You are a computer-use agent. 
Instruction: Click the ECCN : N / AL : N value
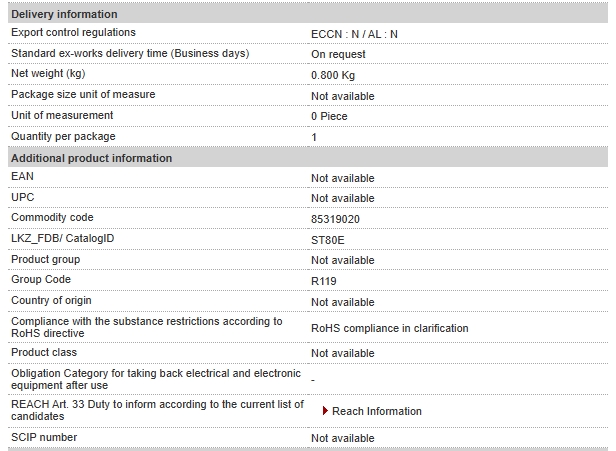click(354, 34)
